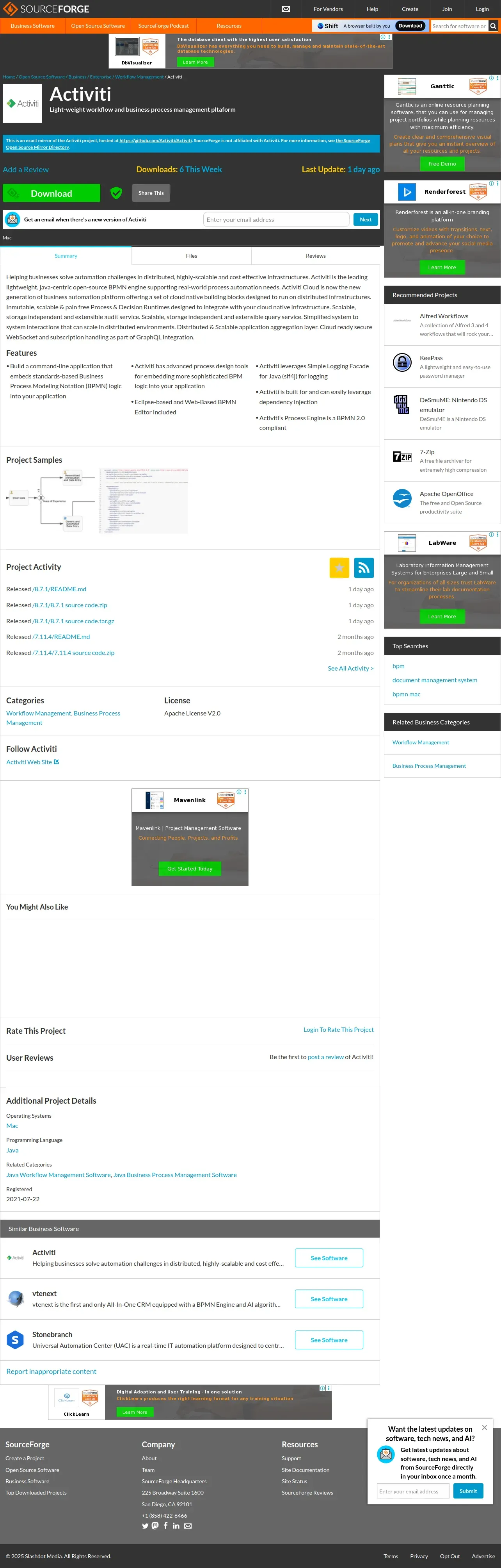501x1568 pixels.
Task: Click the bpm top search link
Action: 398,666
